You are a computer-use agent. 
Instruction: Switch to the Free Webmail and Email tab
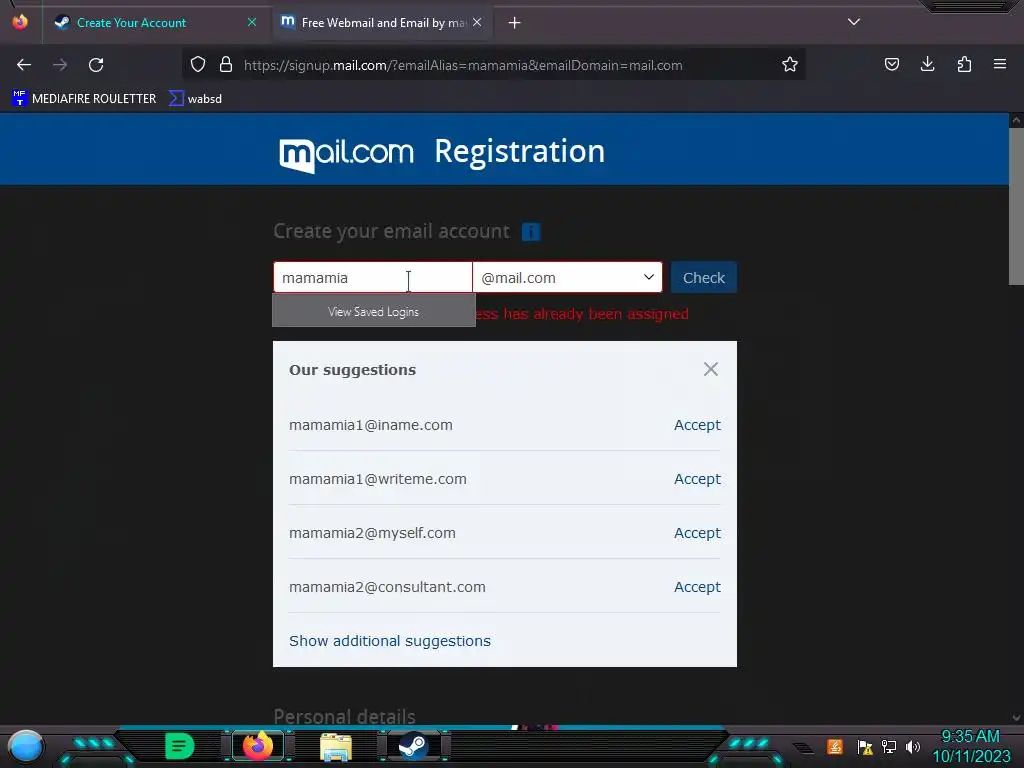pyautogui.click(x=383, y=23)
